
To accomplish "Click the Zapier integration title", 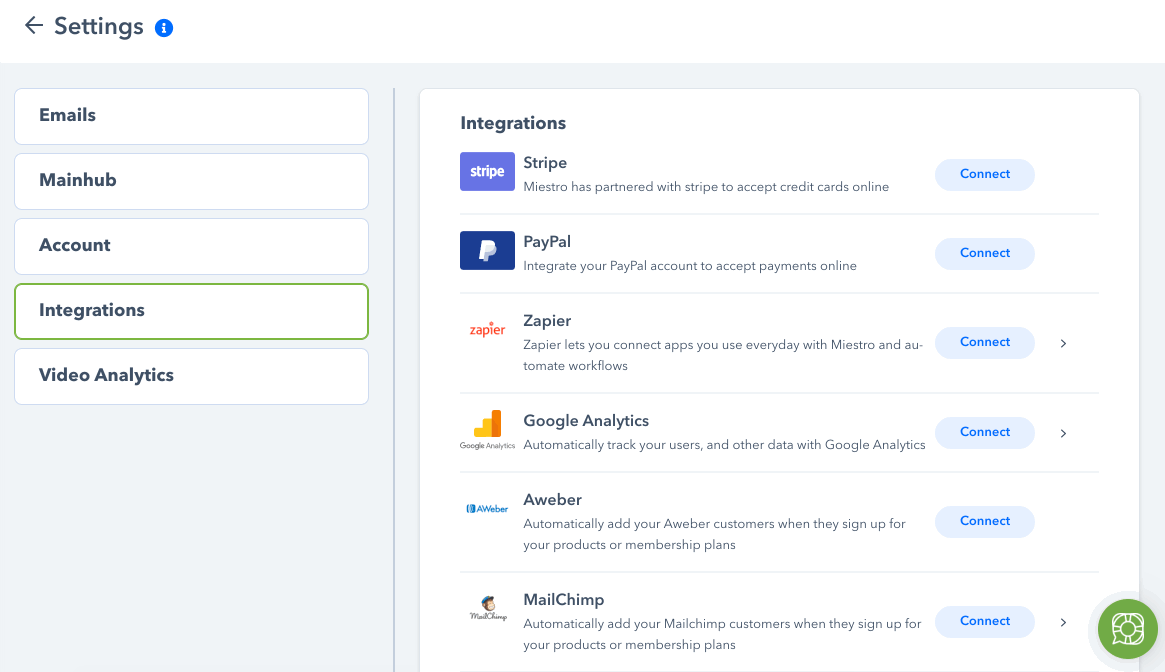I will [x=547, y=321].
